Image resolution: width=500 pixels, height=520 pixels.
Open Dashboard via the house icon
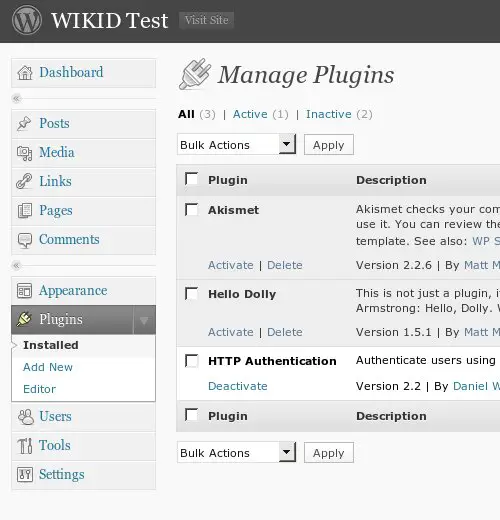coord(25,73)
